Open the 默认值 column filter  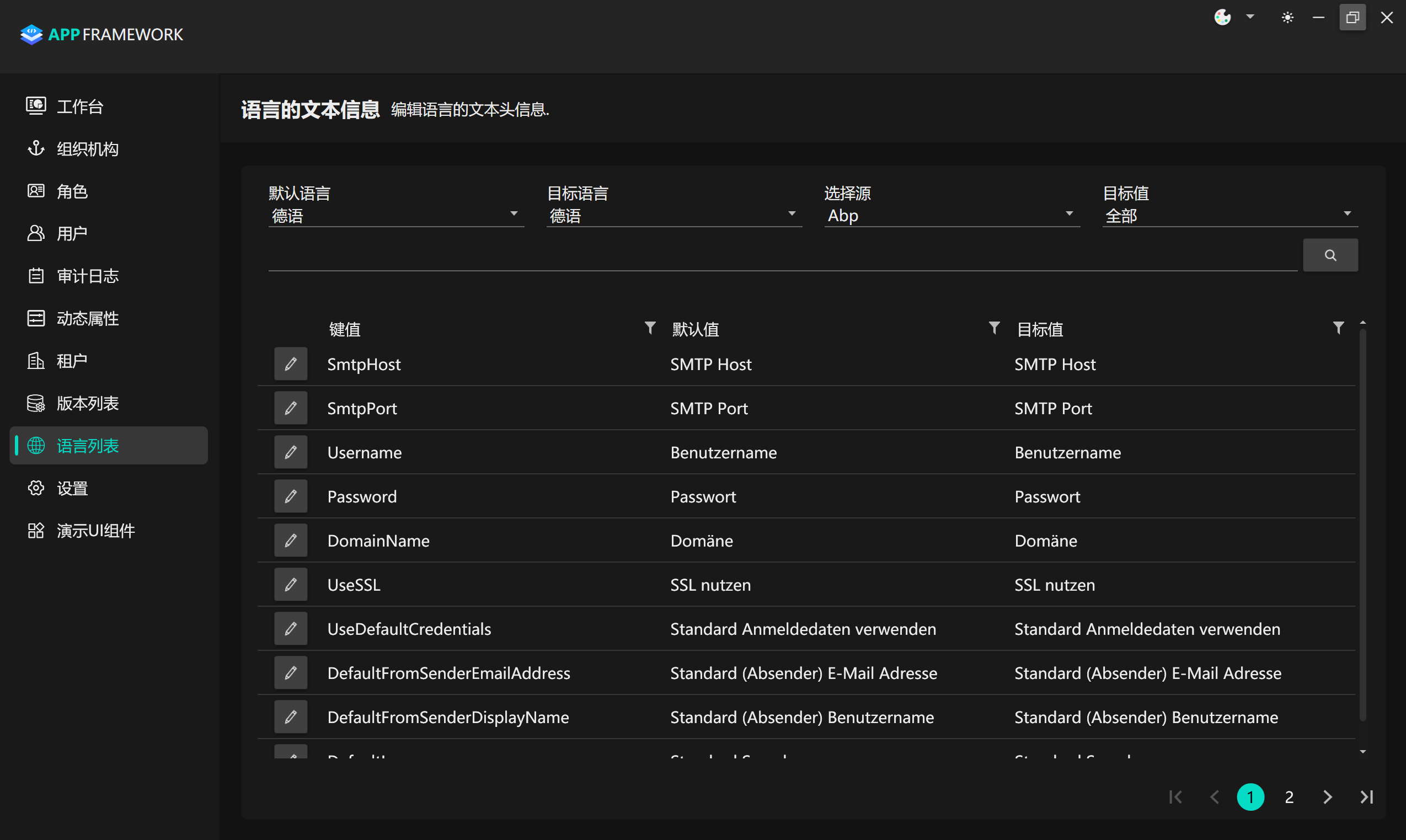[994, 328]
